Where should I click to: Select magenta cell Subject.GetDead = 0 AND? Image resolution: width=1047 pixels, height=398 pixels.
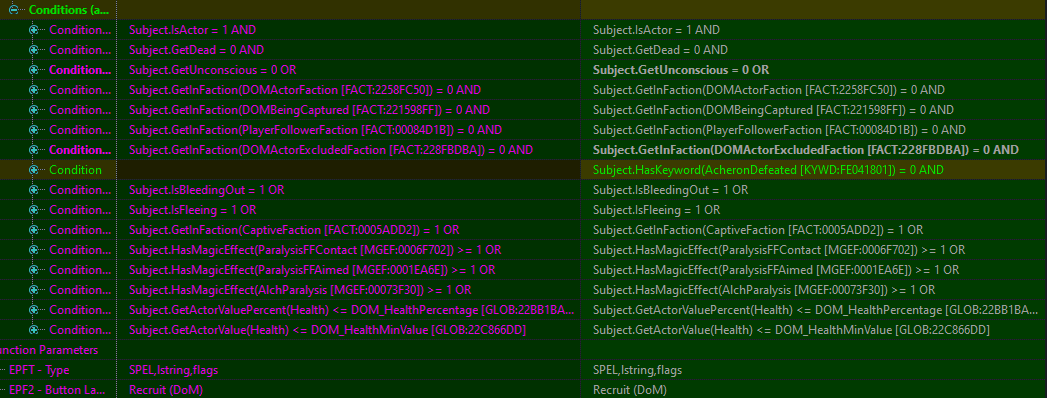pos(196,50)
